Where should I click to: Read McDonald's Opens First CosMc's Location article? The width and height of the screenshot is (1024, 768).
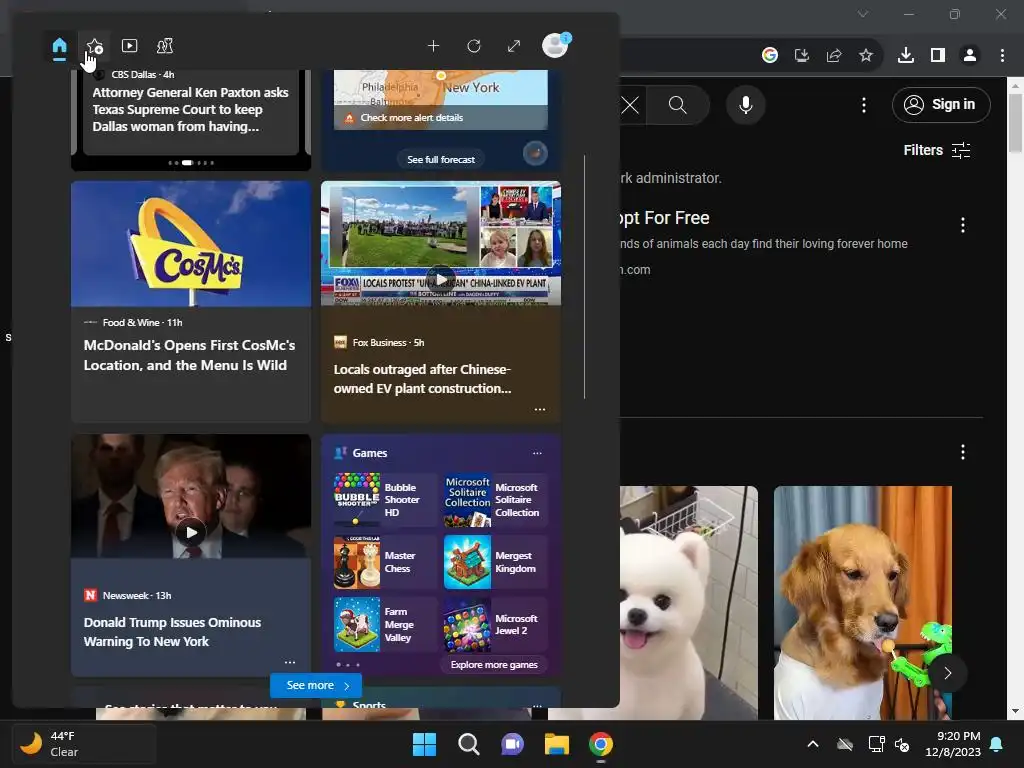click(x=189, y=355)
